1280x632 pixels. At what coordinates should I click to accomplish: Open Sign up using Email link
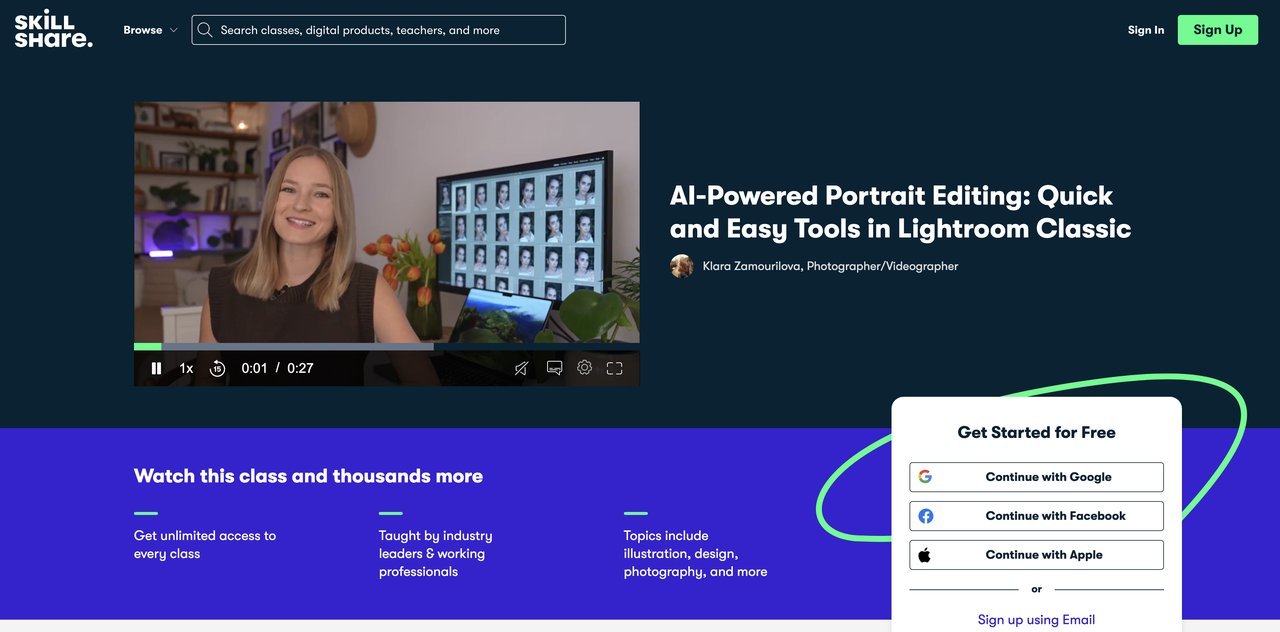pos(1036,619)
